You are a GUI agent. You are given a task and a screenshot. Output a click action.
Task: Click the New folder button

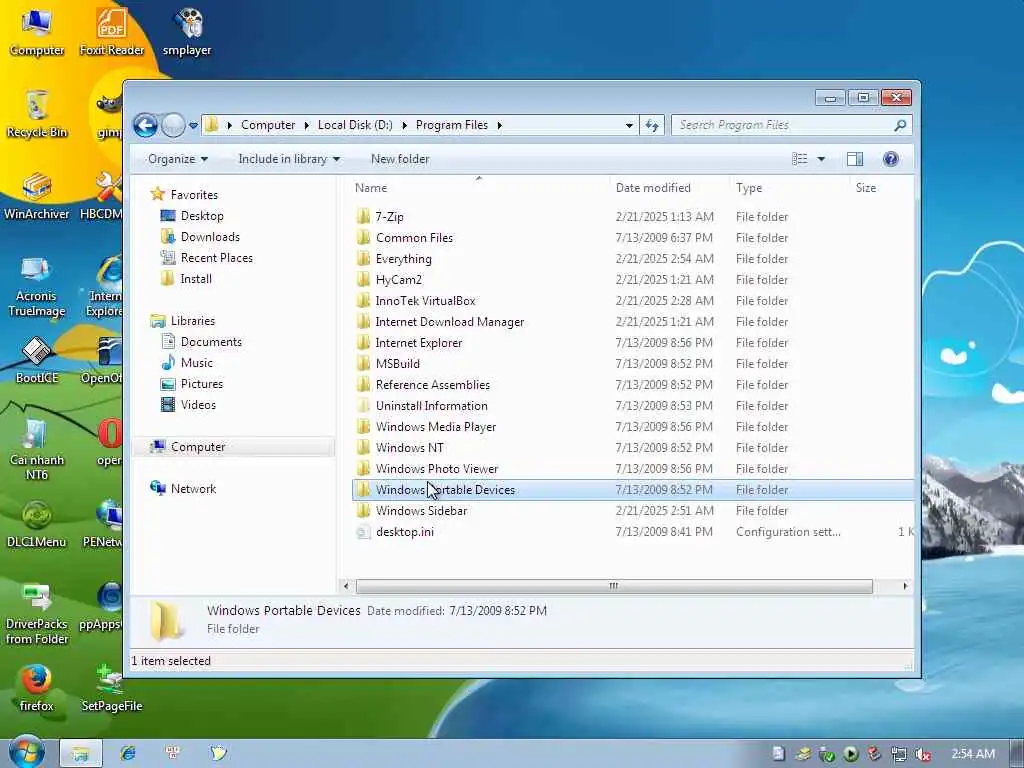400,159
